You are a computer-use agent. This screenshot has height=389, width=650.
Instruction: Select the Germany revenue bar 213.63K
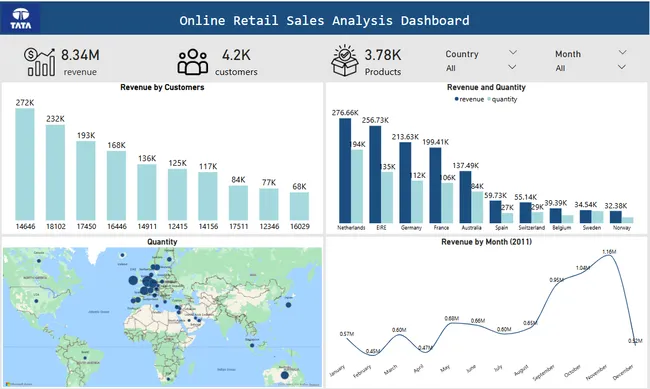tap(405, 183)
